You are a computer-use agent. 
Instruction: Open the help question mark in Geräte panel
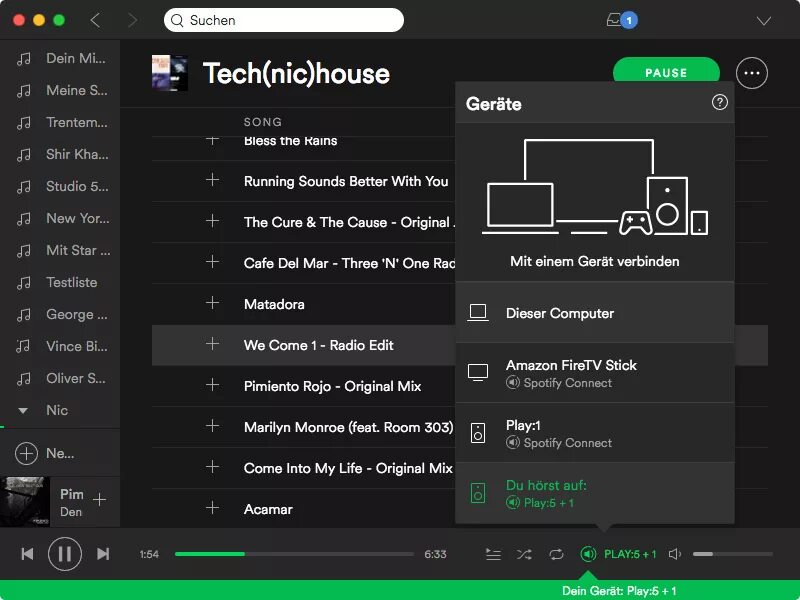719,102
